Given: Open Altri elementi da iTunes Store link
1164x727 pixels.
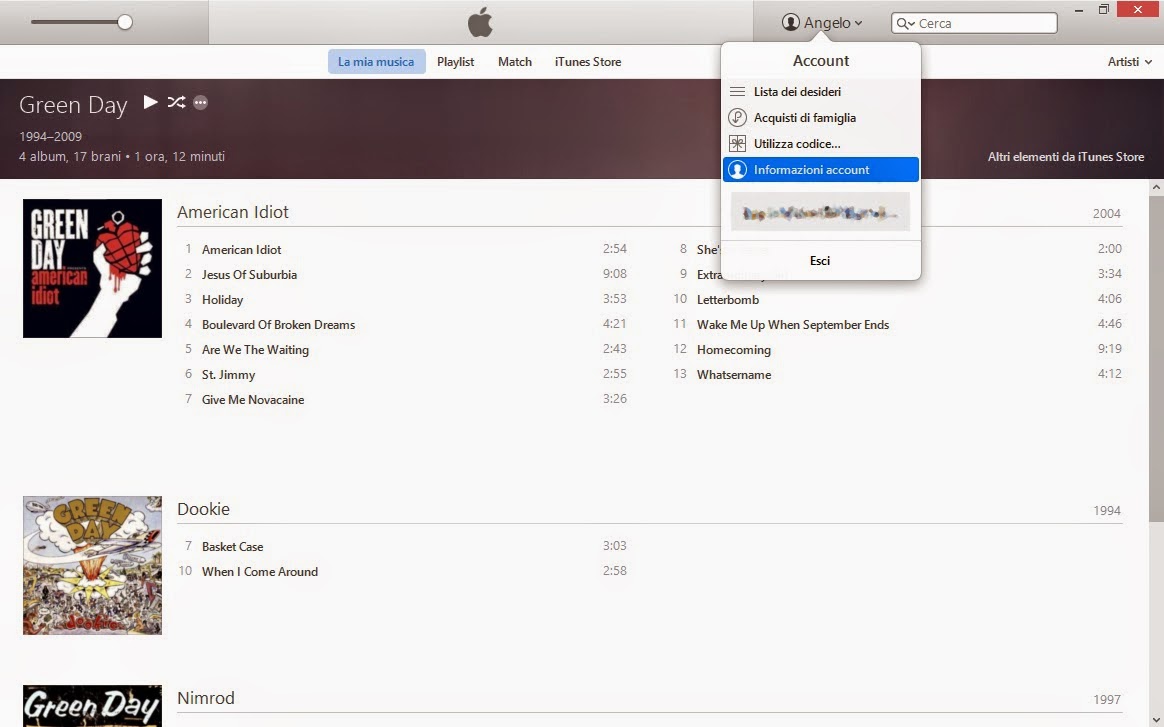Looking at the screenshot, I should coord(1065,157).
